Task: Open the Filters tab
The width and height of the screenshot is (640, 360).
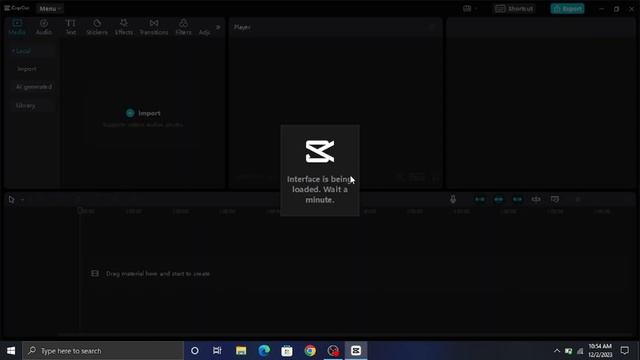Action: pos(183,27)
